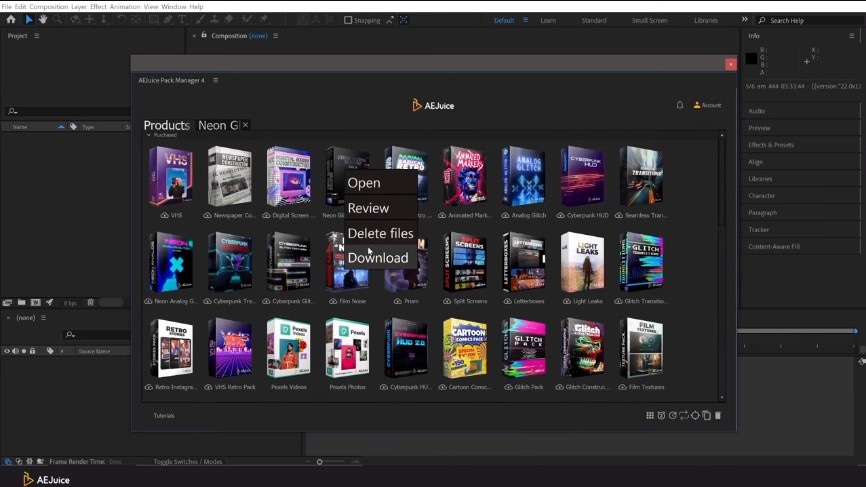Select the Clone Stamp tool
This screenshot has width=866, height=487.
(214, 19)
